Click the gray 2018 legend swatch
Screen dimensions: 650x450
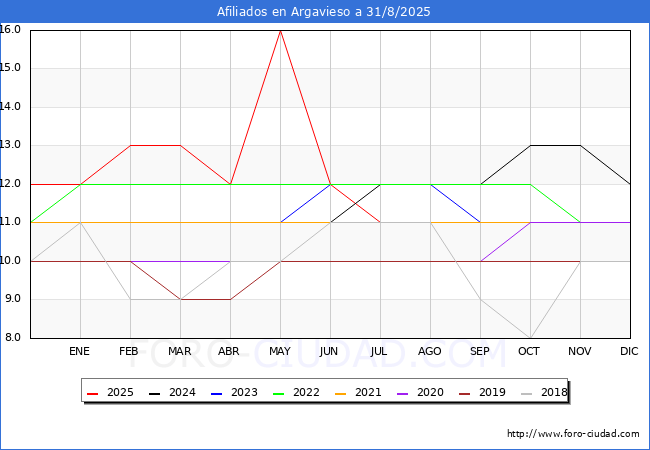coord(526,393)
